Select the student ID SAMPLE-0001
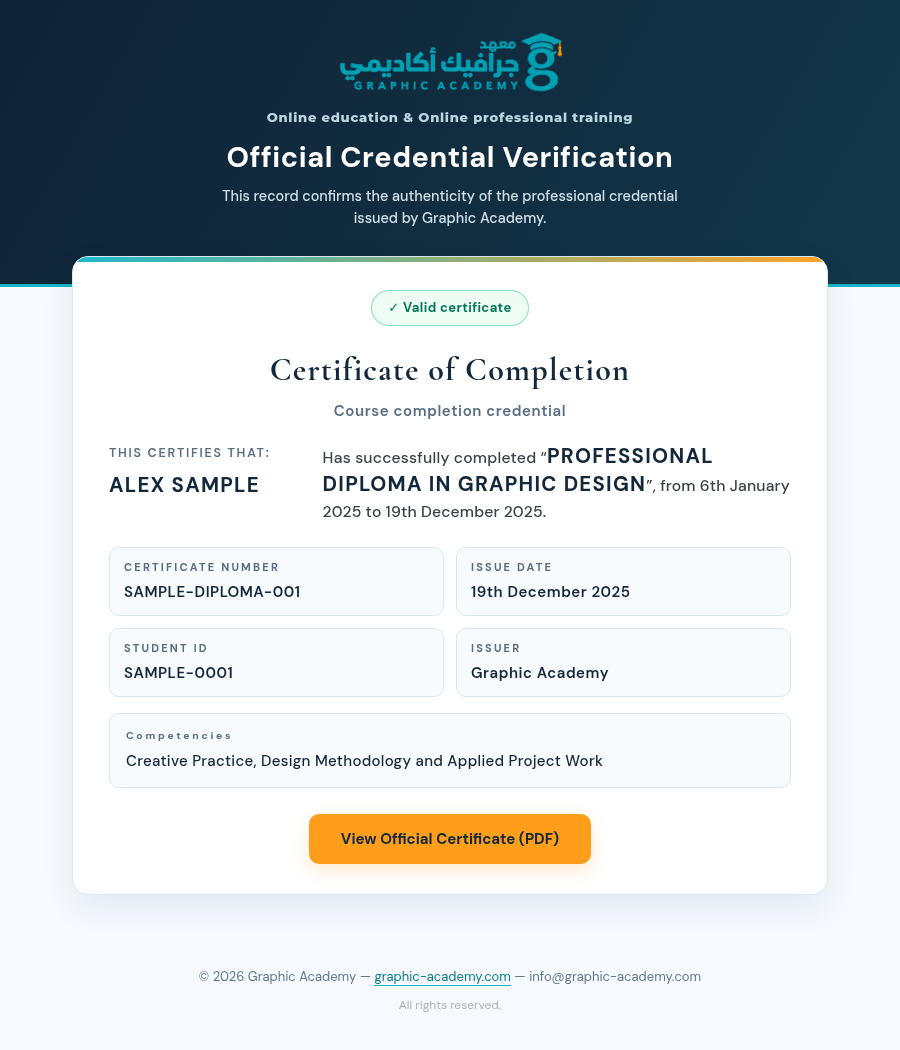The width and height of the screenshot is (900, 1050). click(179, 673)
